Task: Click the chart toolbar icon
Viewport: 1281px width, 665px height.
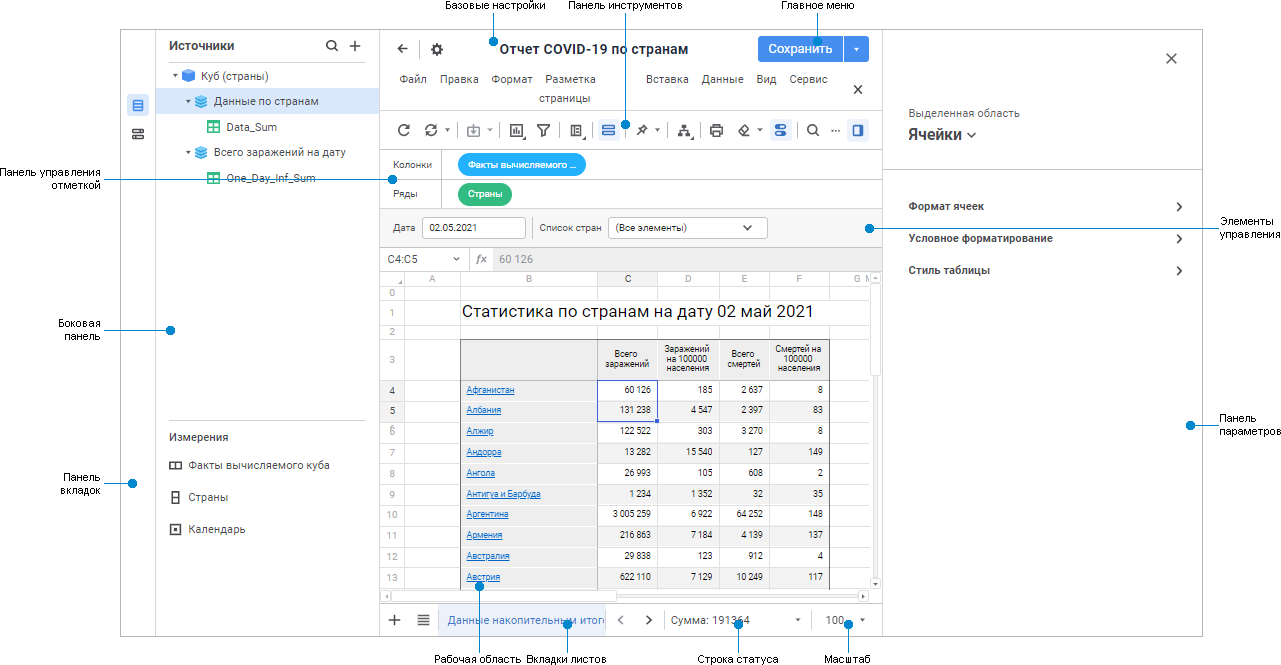Action: 517,130
